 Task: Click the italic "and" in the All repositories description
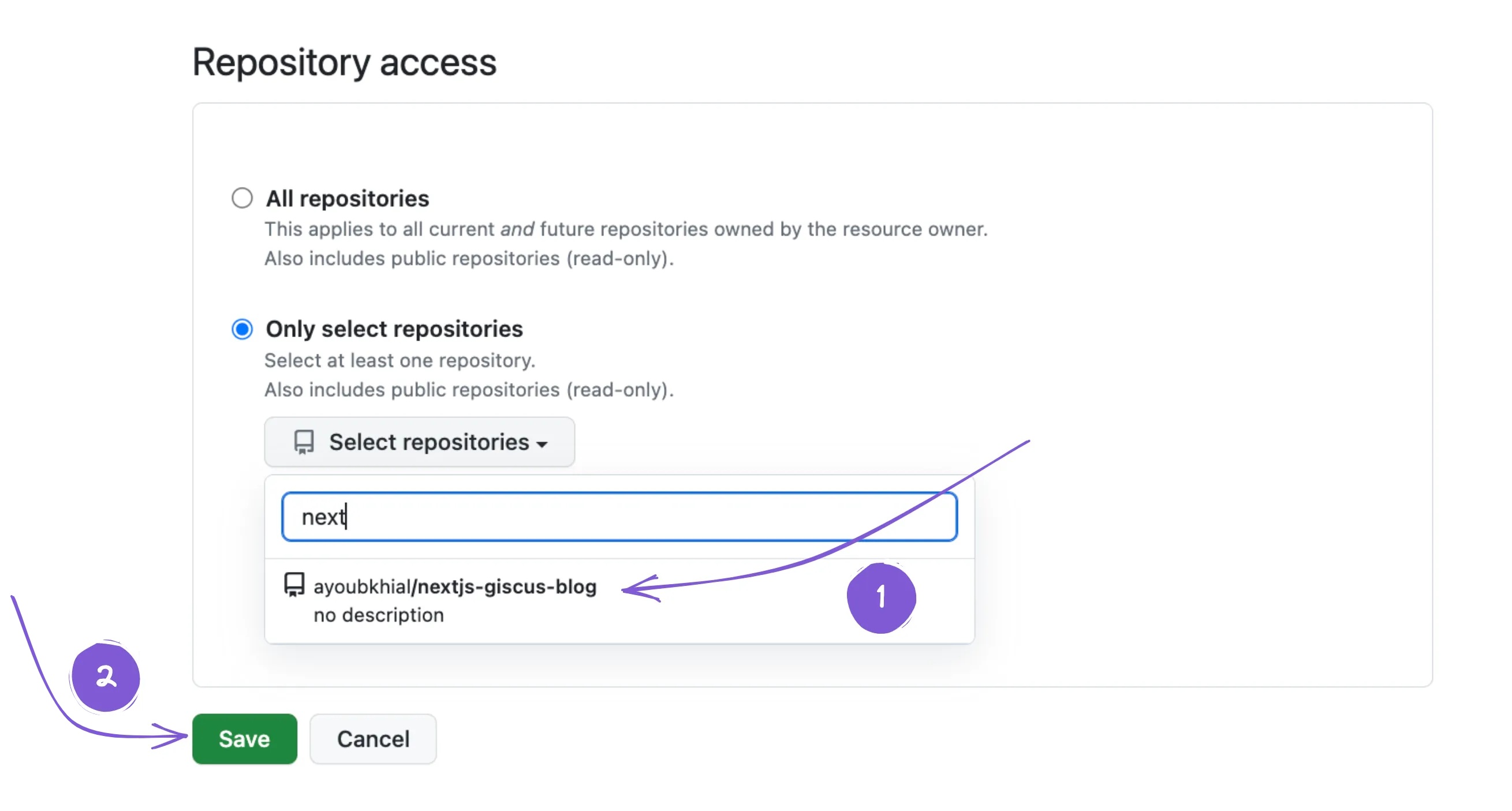pyautogui.click(x=517, y=229)
